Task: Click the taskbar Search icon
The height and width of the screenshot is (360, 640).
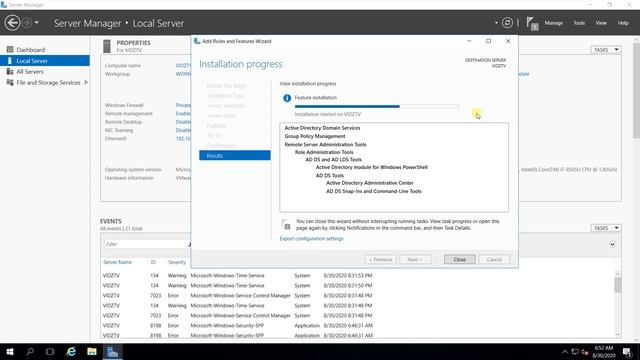Action: pyautogui.click(x=30, y=351)
